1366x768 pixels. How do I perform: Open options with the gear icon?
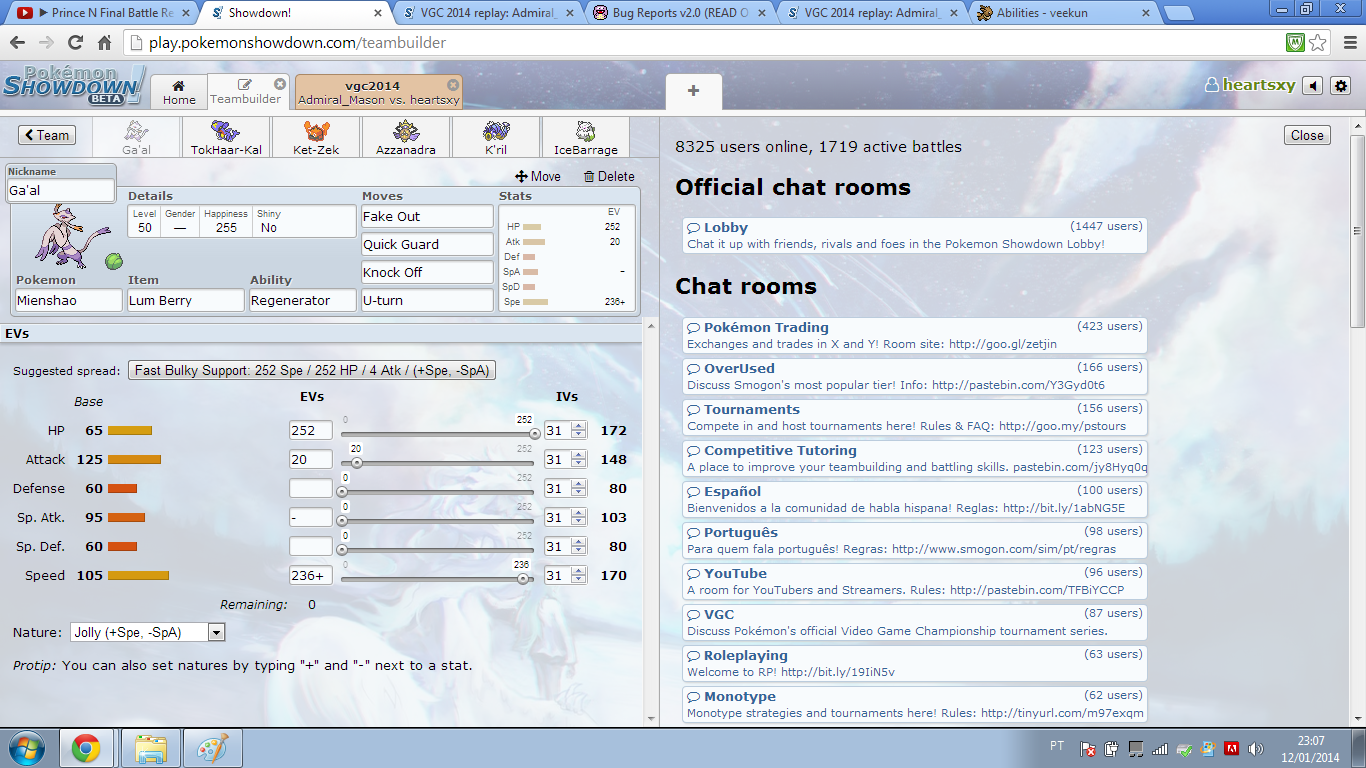(1341, 86)
